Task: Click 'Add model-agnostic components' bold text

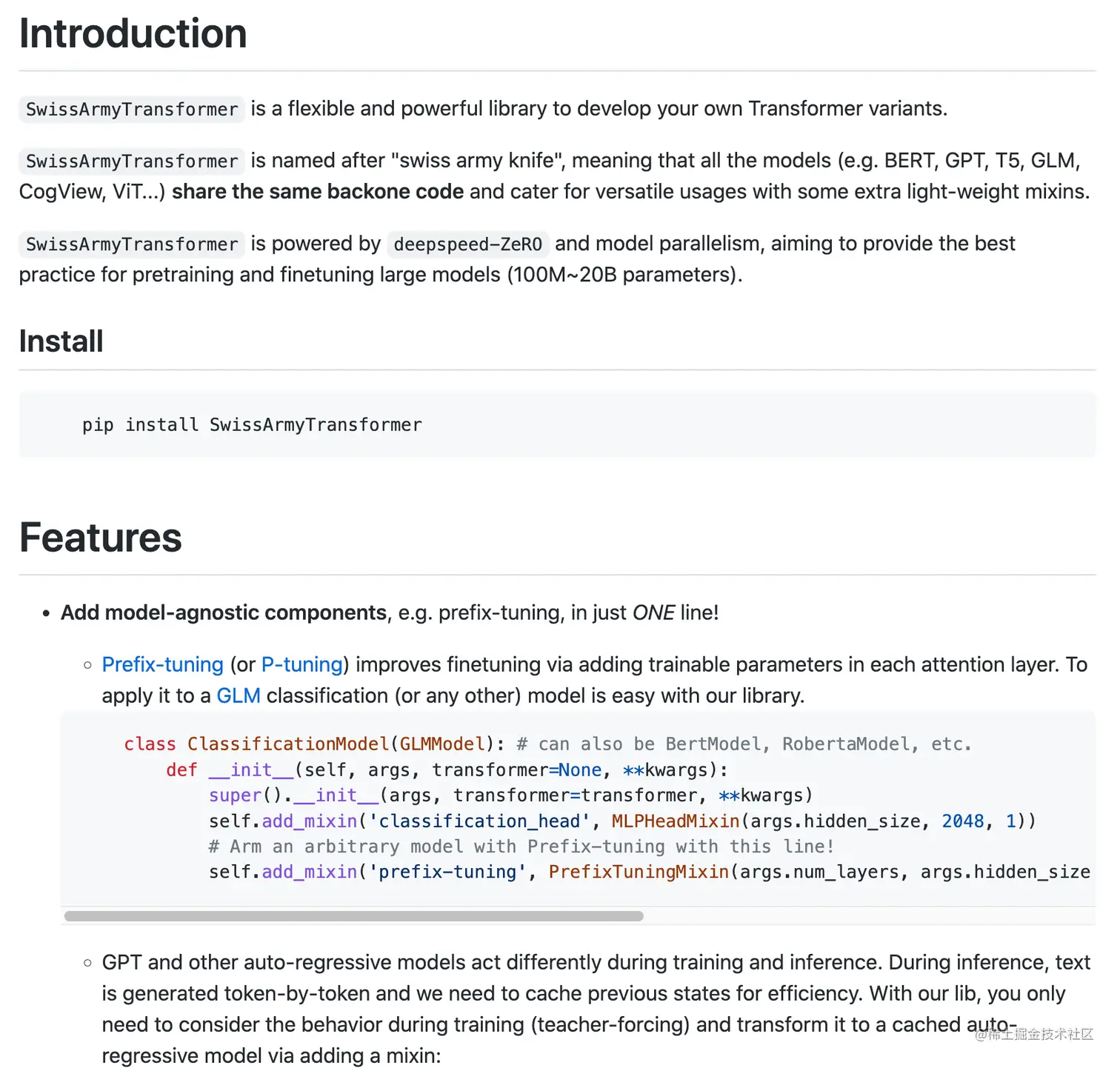Action: coord(224,613)
